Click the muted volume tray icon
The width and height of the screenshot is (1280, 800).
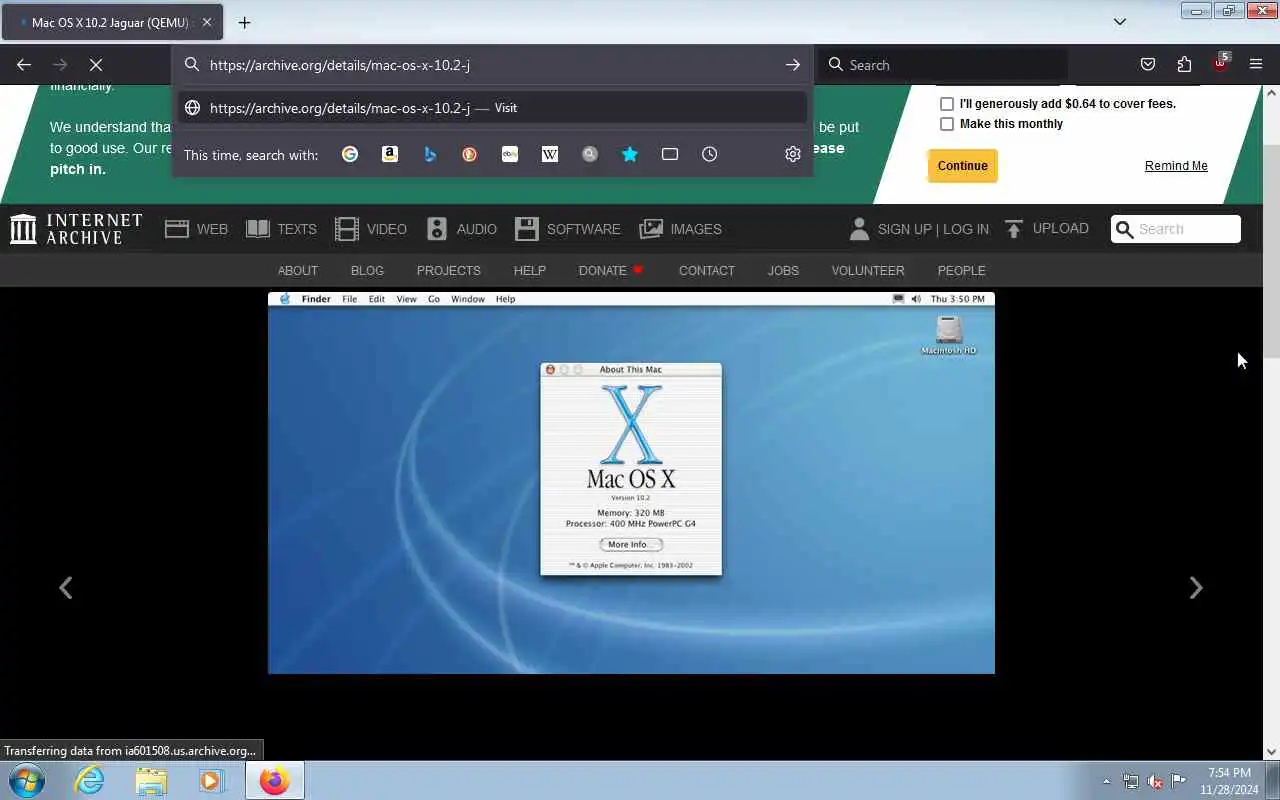click(x=1154, y=781)
